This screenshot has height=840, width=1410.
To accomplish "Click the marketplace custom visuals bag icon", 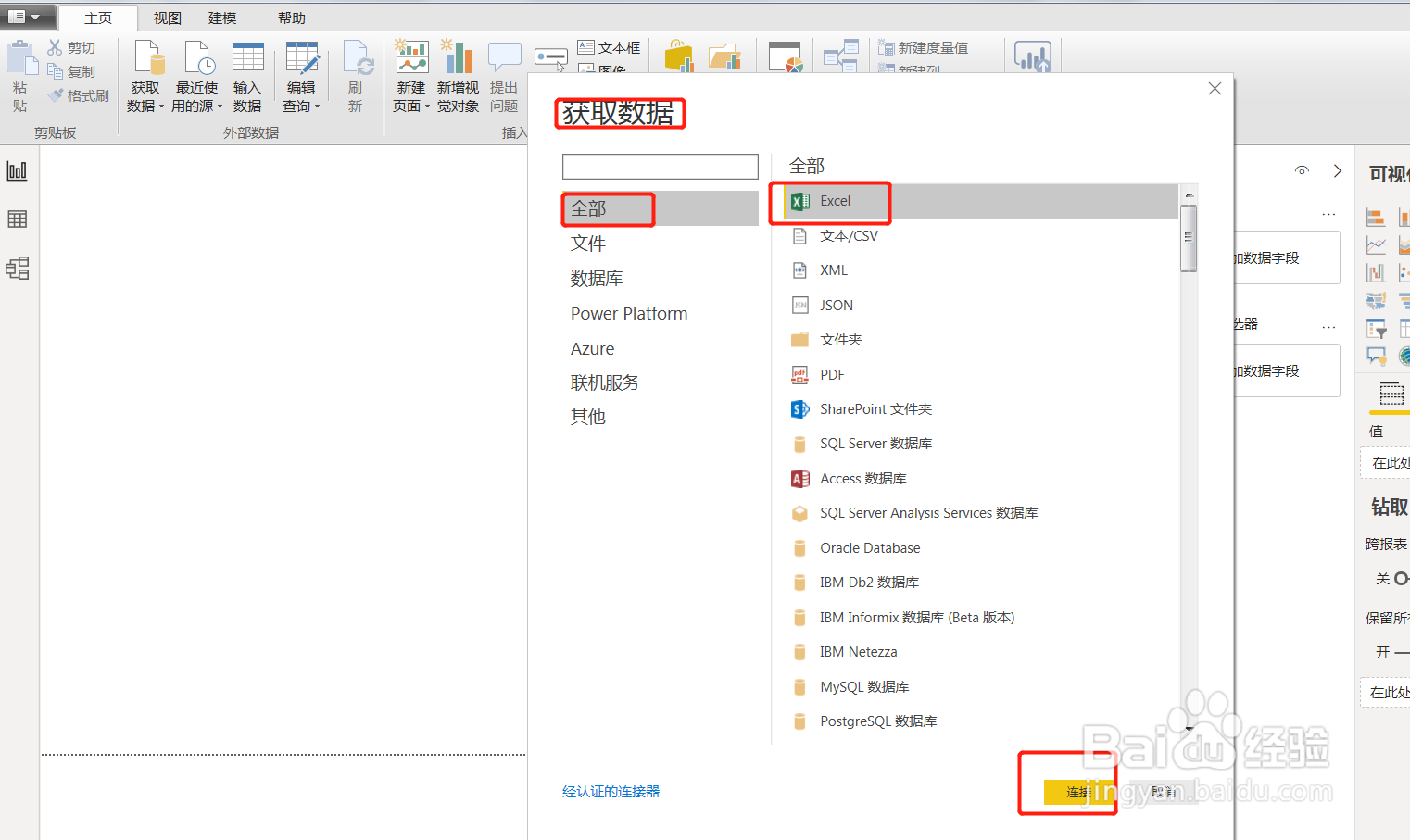I will click(679, 56).
